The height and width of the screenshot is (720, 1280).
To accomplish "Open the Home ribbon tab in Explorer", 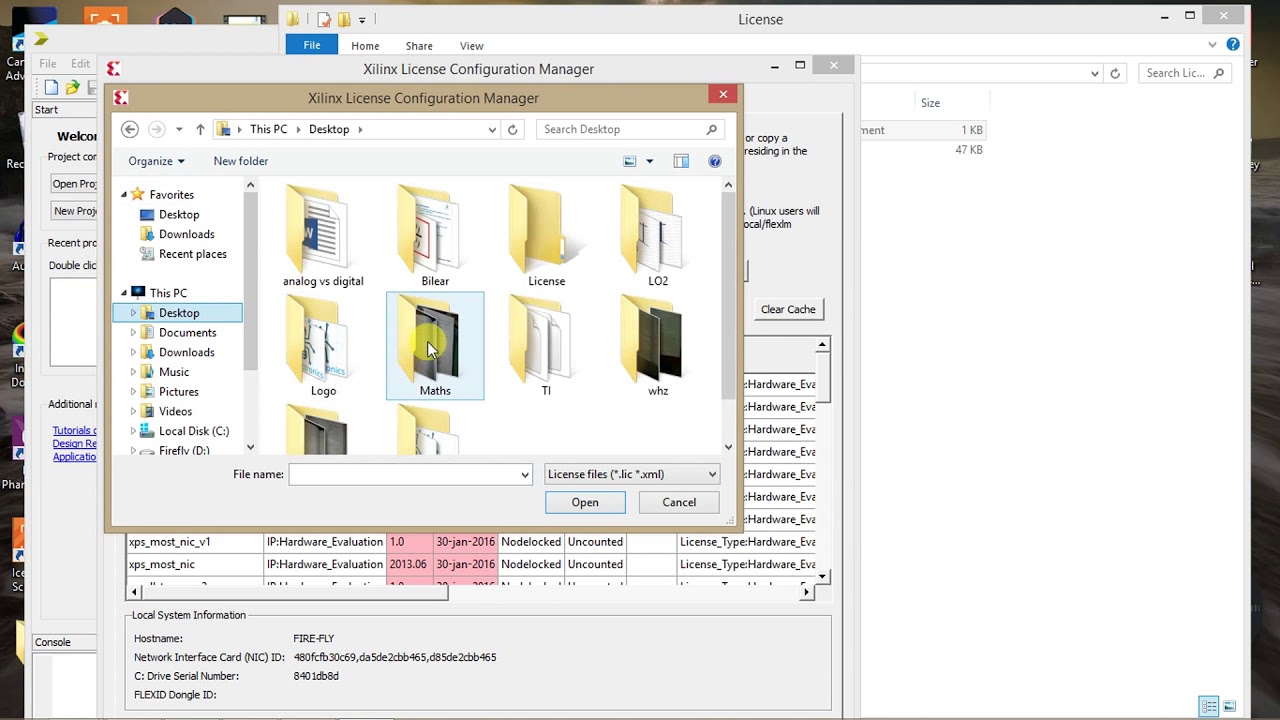I will pos(365,46).
